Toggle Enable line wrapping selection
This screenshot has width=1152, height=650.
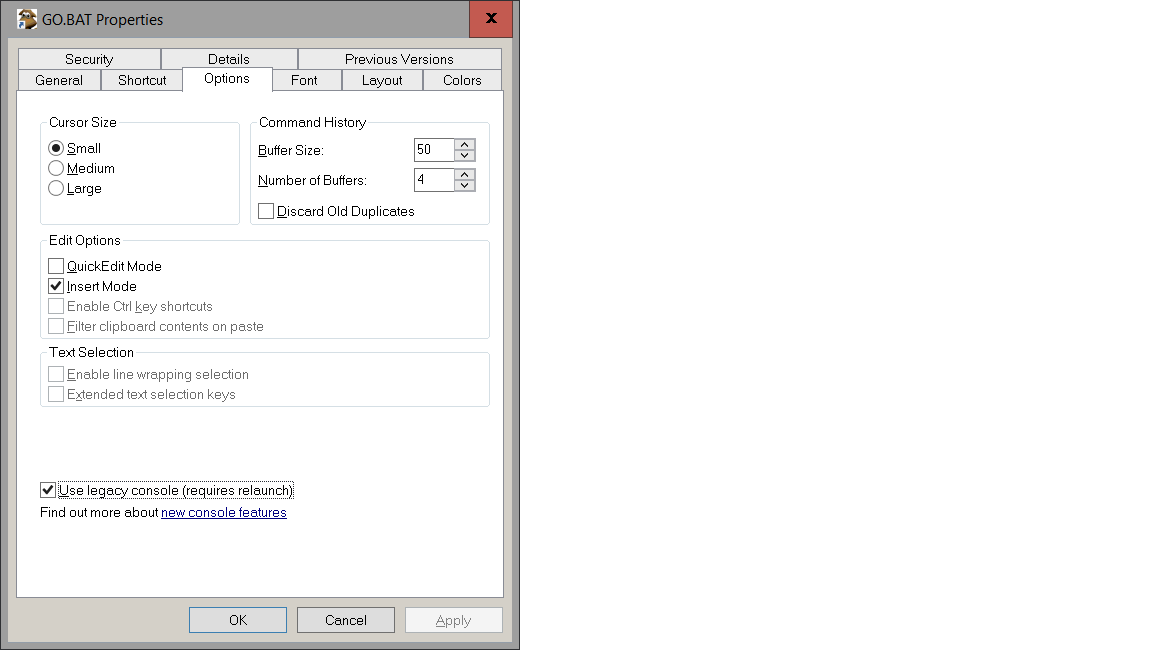click(56, 375)
